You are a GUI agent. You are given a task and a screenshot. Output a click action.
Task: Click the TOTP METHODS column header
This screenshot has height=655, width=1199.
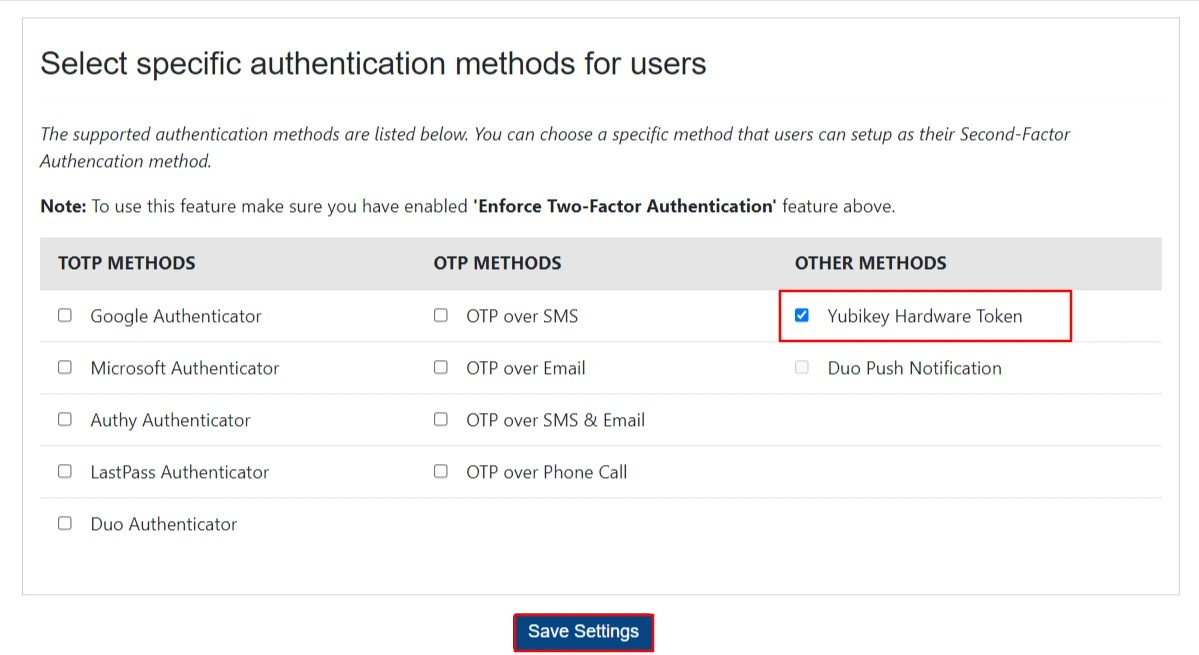pos(127,264)
